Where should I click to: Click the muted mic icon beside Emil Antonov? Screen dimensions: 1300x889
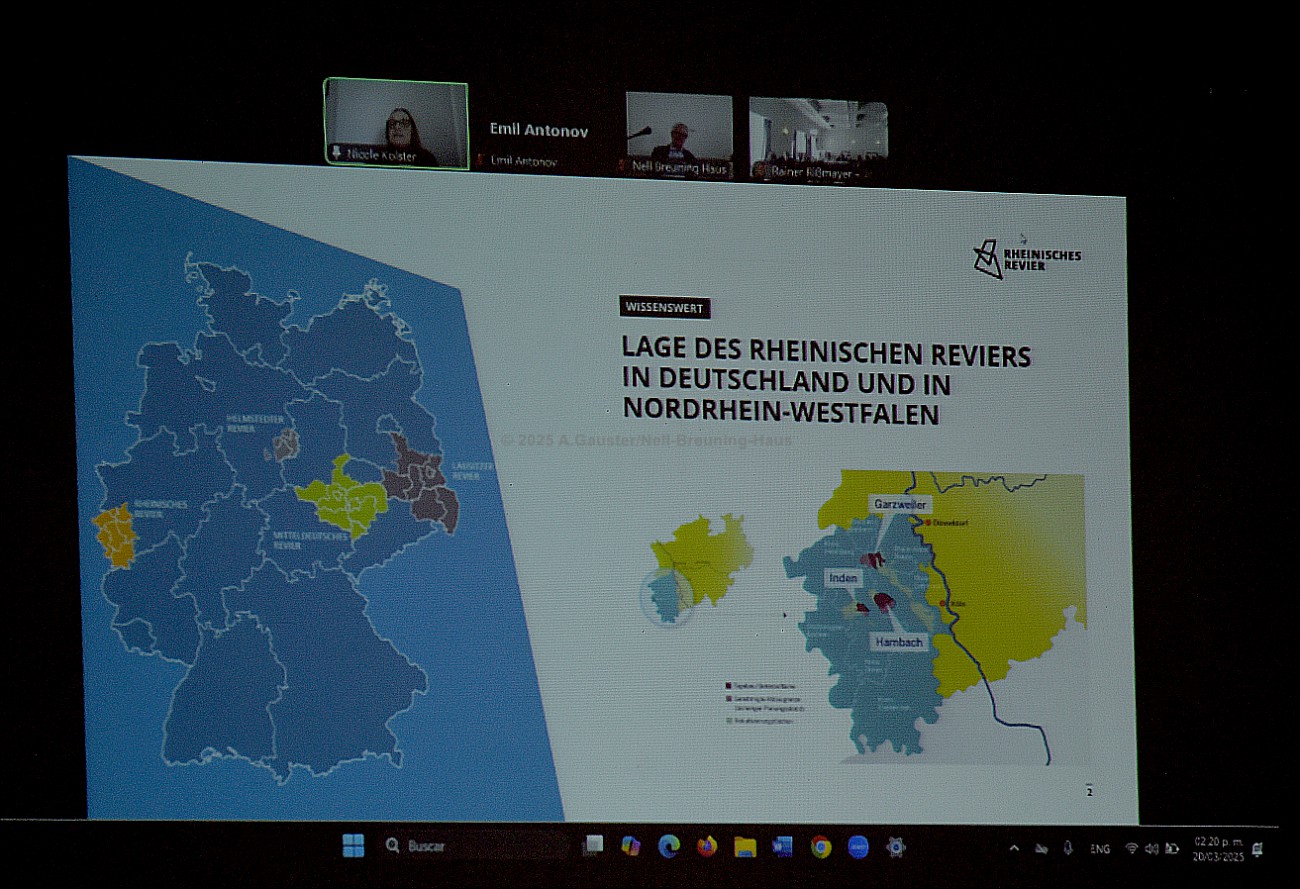(479, 160)
